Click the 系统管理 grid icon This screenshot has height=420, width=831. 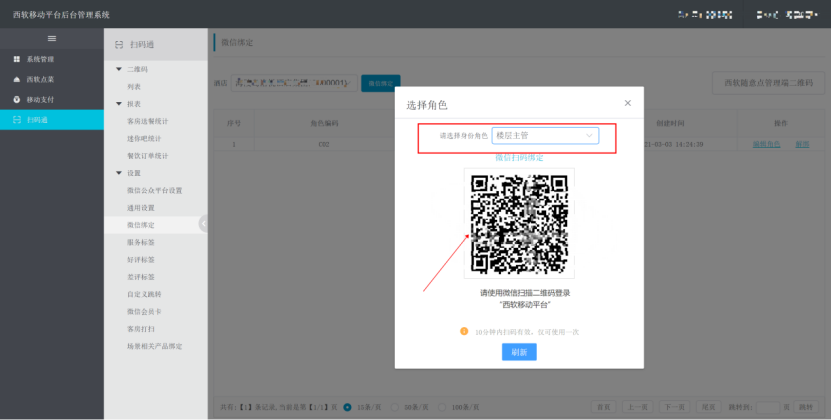(16, 59)
